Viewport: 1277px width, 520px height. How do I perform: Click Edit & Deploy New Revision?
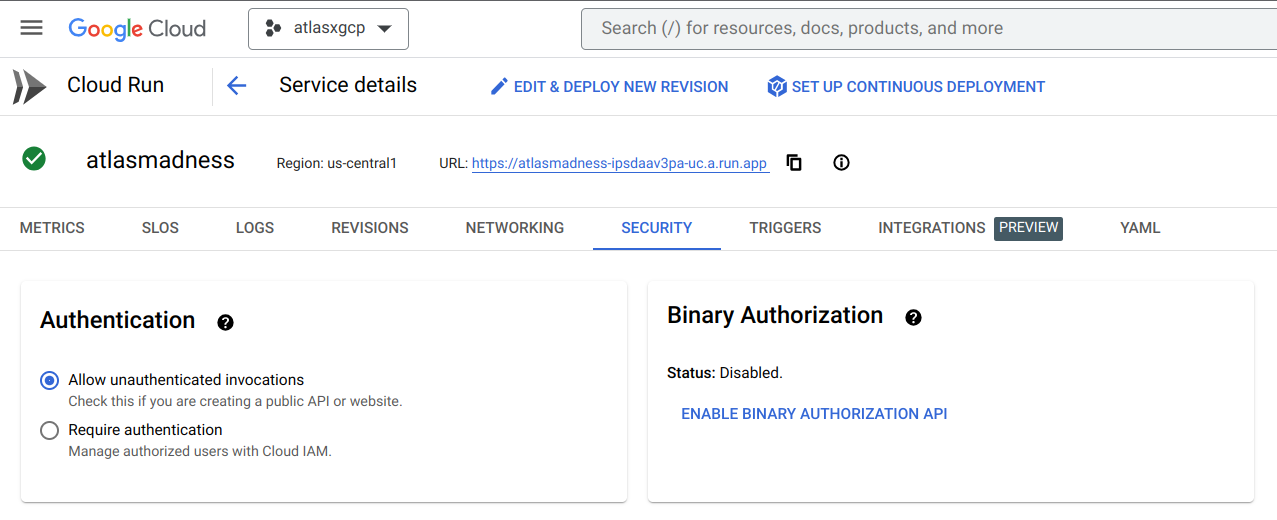[x=609, y=87]
